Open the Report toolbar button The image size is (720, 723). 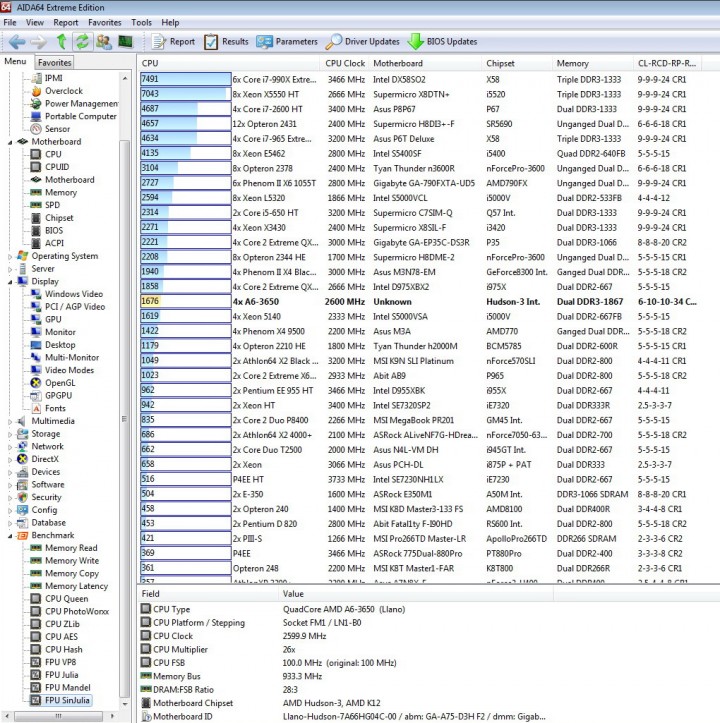click(173, 42)
